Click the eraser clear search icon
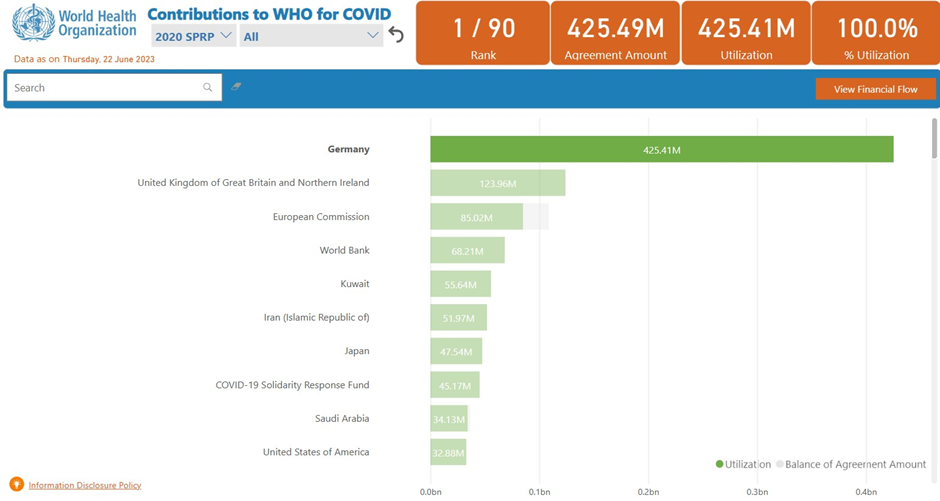The height and width of the screenshot is (501, 940). [x=236, y=87]
